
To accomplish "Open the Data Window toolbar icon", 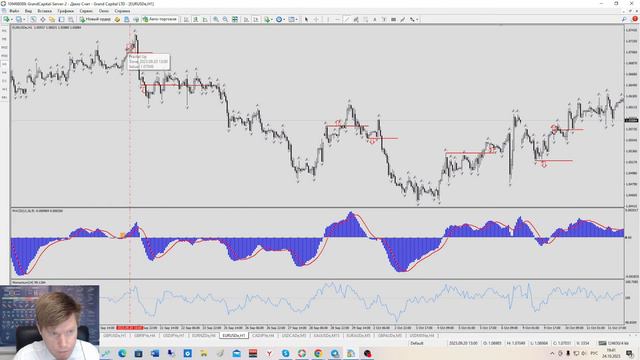I will click(x=42, y=19).
